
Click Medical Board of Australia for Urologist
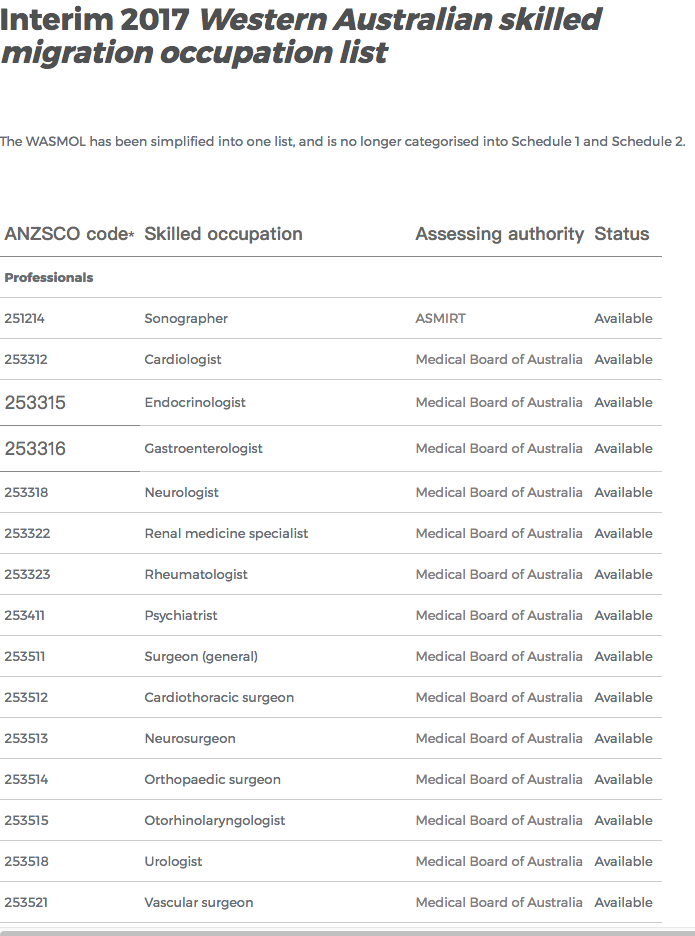498,862
